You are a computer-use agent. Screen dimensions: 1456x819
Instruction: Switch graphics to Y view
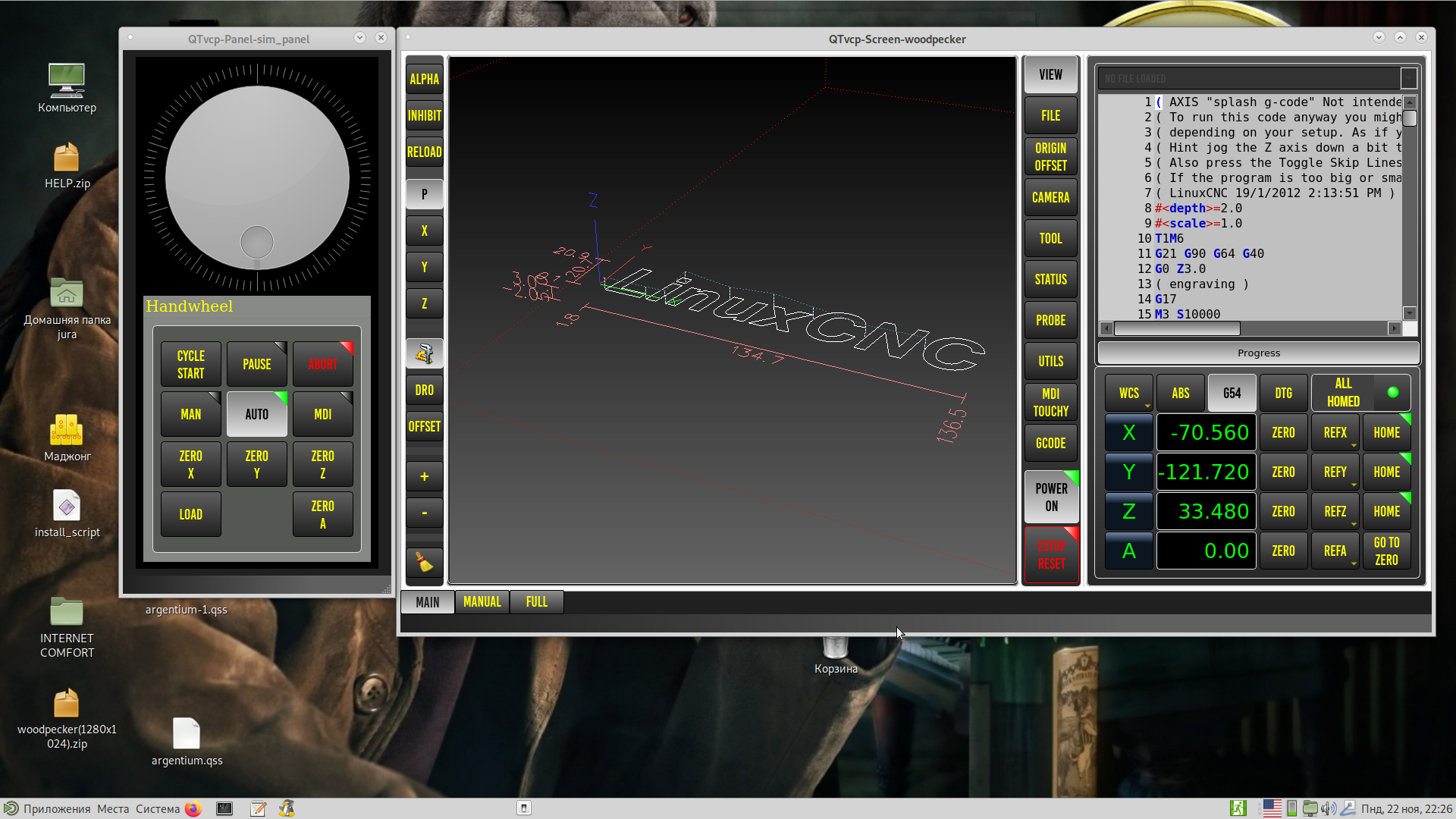pos(424,267)
